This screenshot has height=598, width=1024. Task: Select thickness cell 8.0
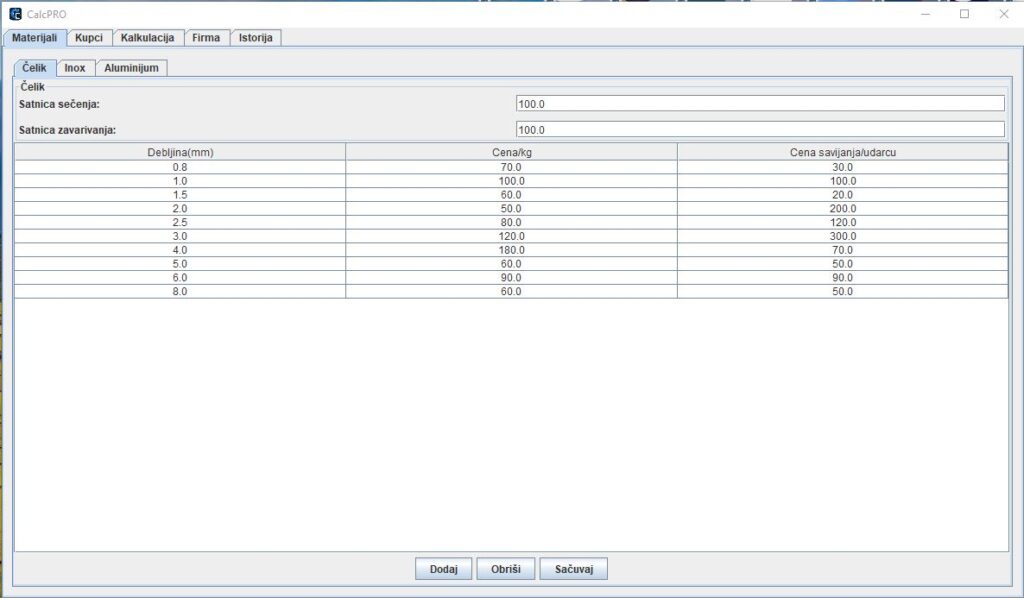tap(180, 291)
